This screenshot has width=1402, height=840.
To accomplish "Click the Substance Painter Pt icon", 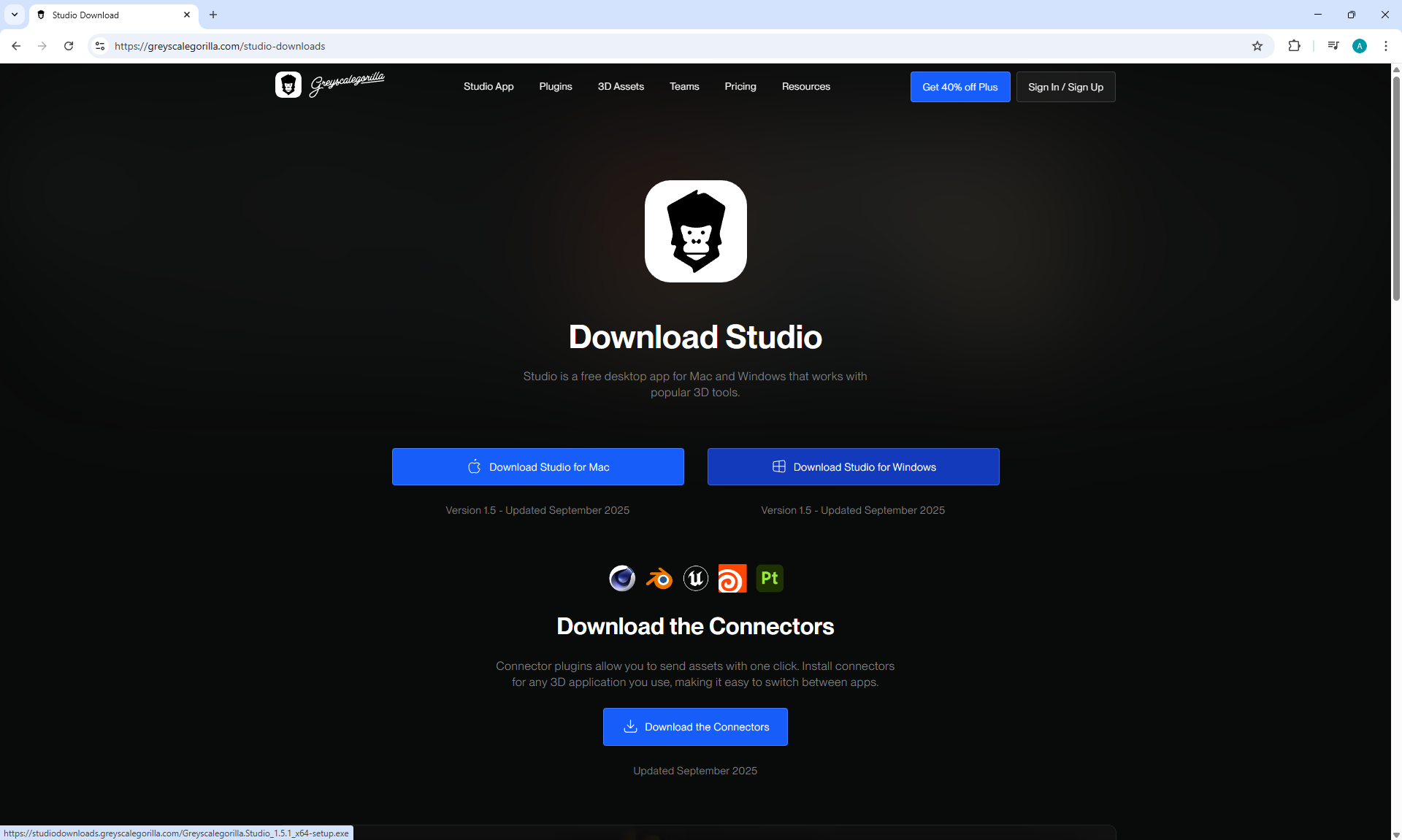I will point(770,578).
